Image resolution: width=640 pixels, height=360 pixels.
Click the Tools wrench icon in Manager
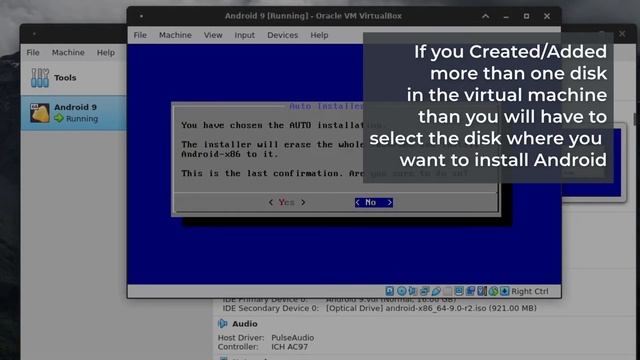[40, 78]
